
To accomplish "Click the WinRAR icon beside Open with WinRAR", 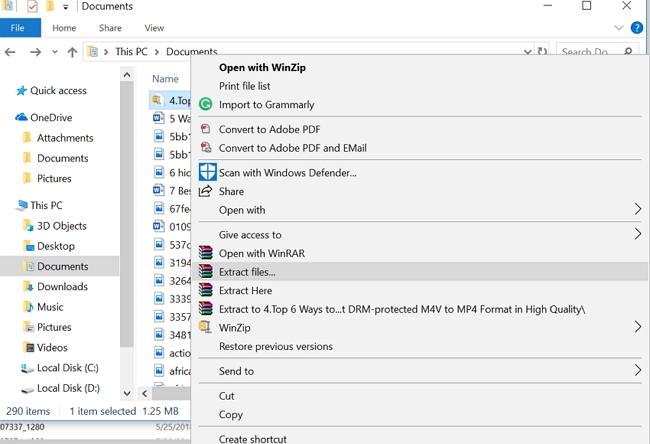I will pos(206,252).
